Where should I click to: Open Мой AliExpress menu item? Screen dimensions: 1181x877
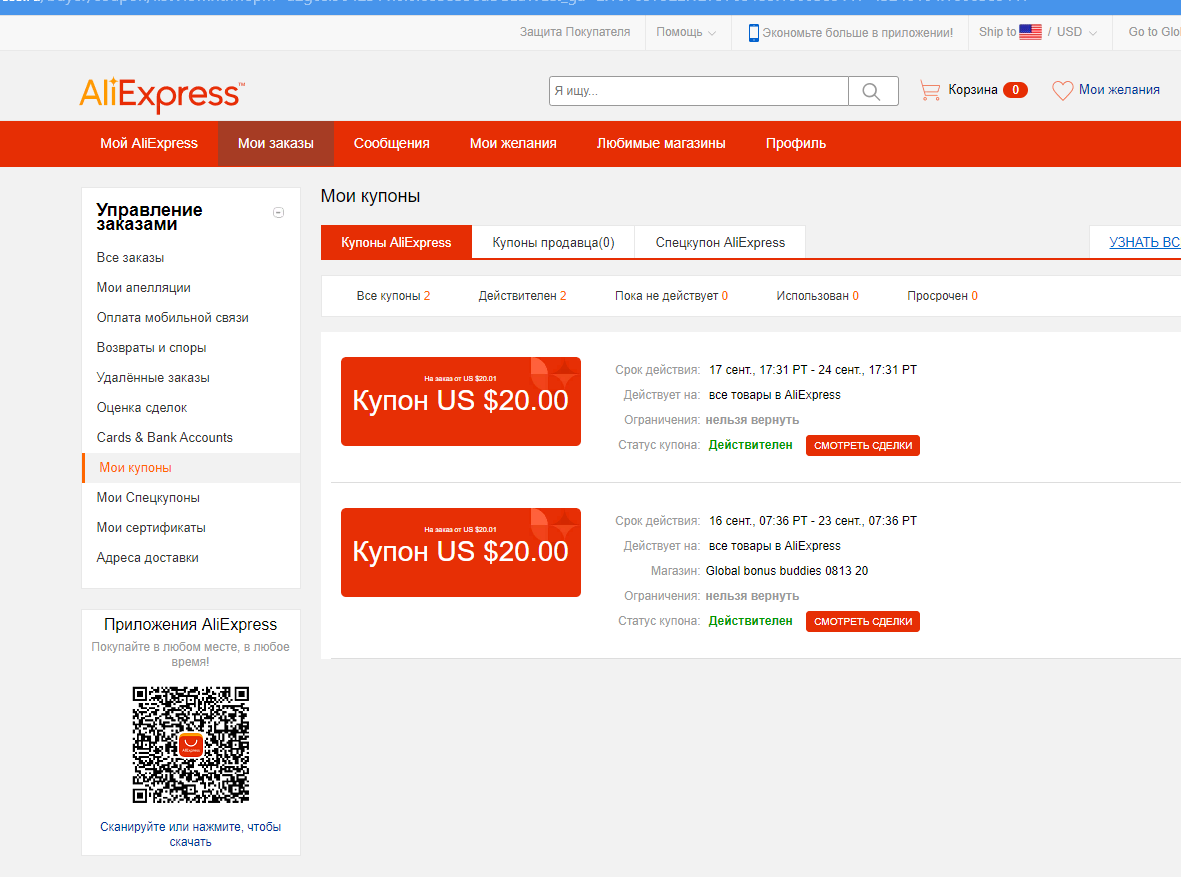pos(149,143)
